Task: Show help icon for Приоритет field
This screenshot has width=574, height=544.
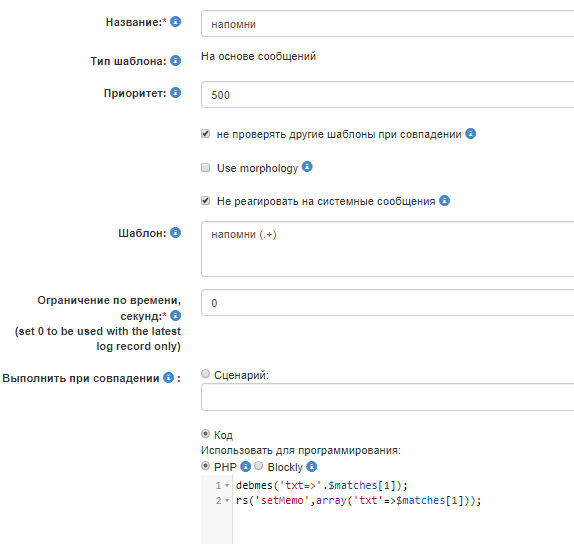Action: tap(175, 93)
